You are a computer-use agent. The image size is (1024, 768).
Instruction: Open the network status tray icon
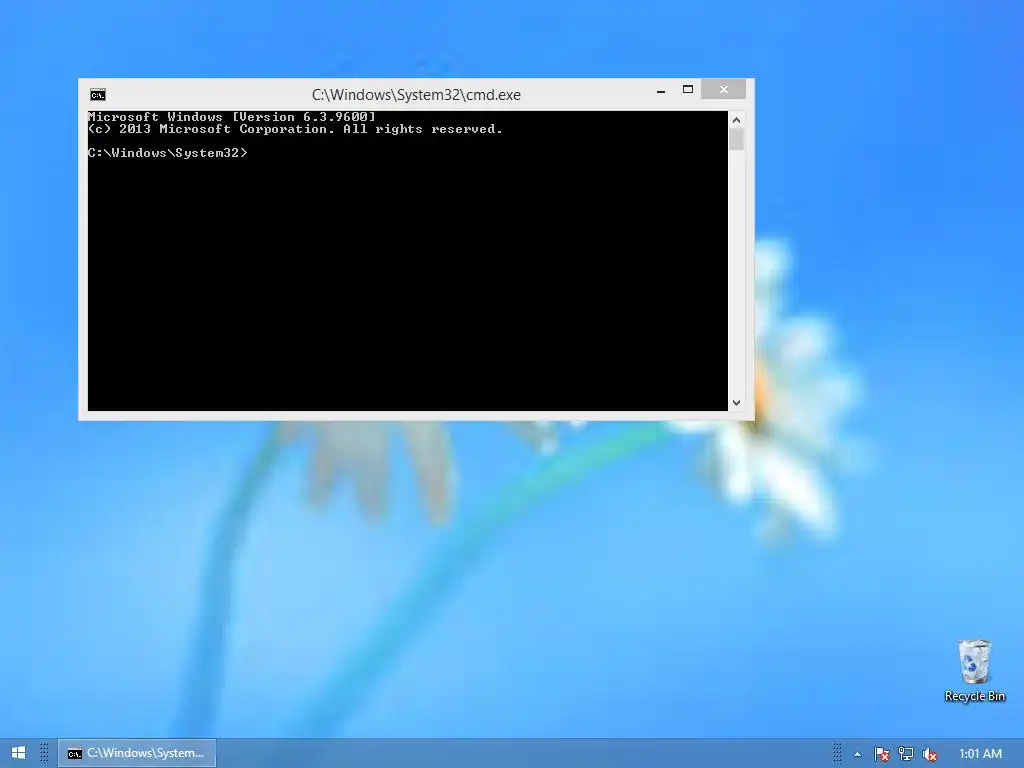click(906, 754)
